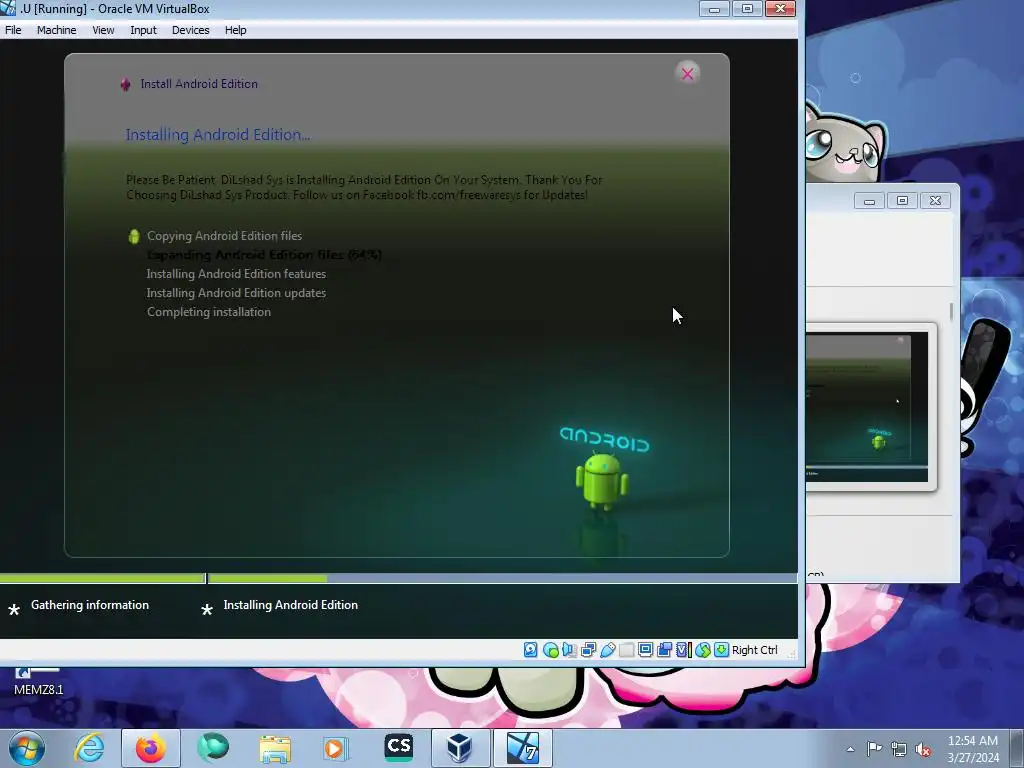Screen dimensions: 1024x768
Task: Open Action Center flag icon in tray
Action: [874, 749]
